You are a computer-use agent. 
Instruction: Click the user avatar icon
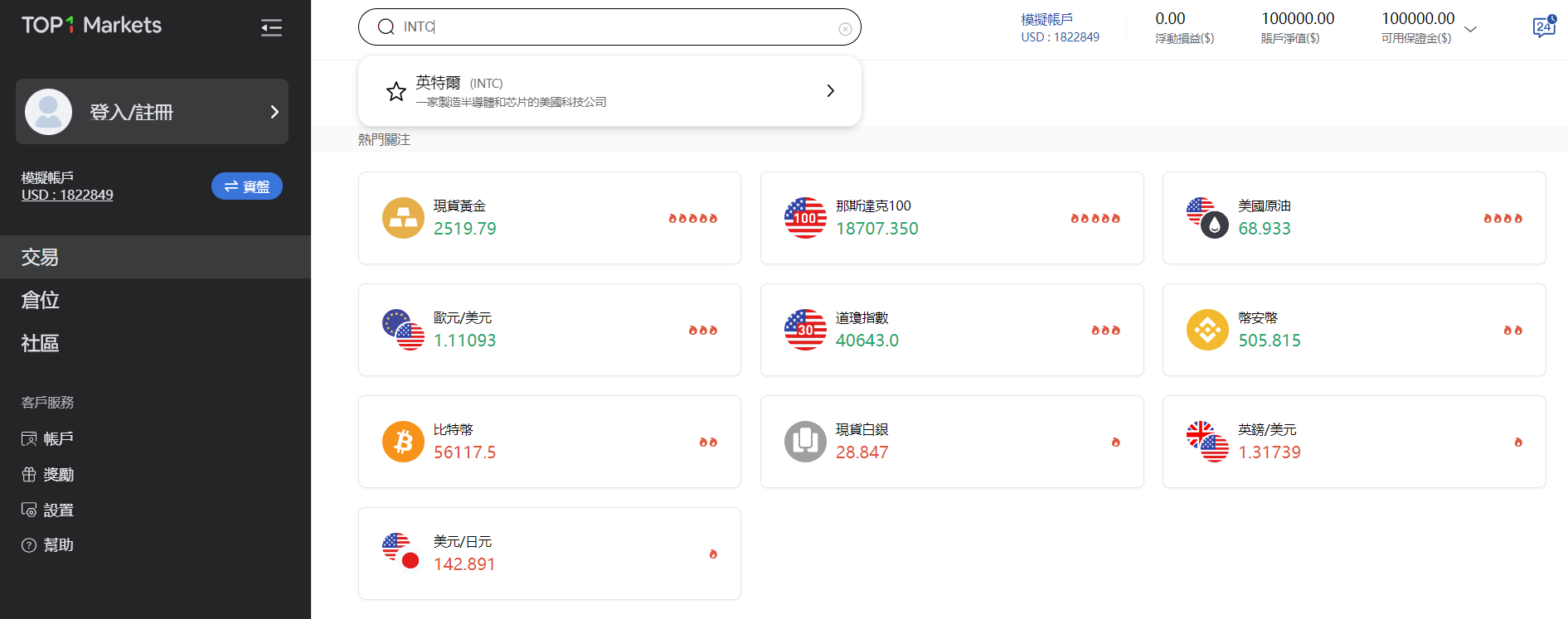click(49, 112)
